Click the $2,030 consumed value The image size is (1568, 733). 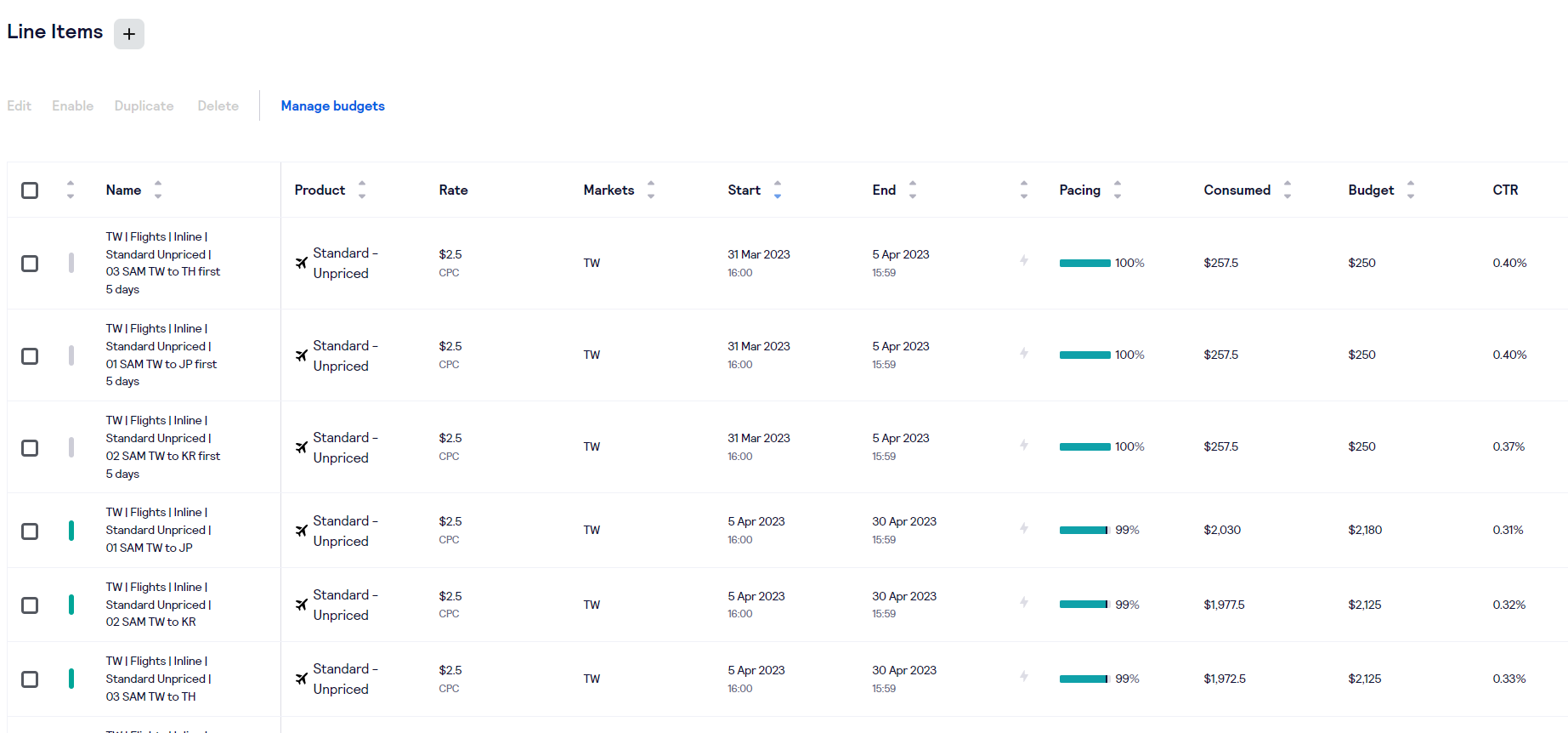[x=1222, y=530]
